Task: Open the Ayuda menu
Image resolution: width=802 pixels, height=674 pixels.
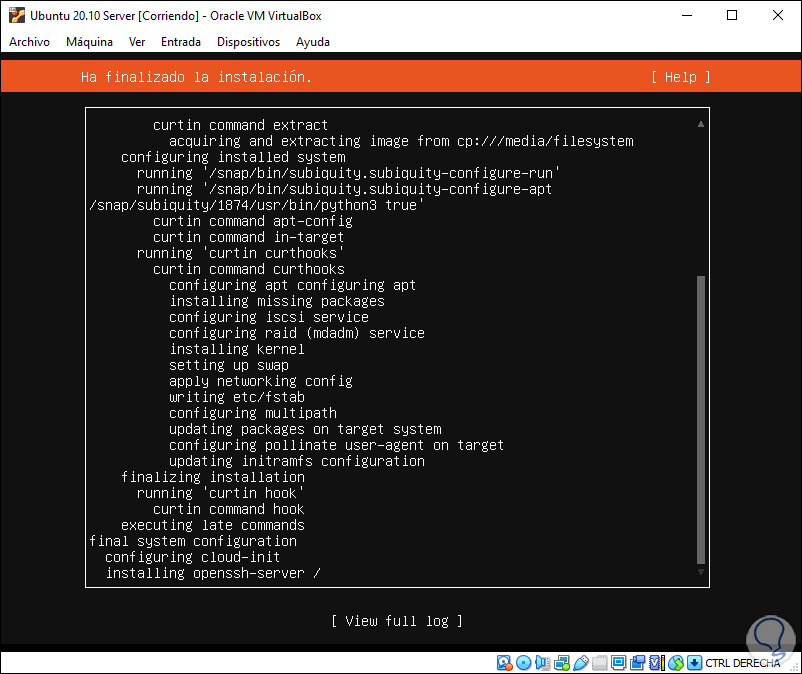Action: click(x=313, y=42)
